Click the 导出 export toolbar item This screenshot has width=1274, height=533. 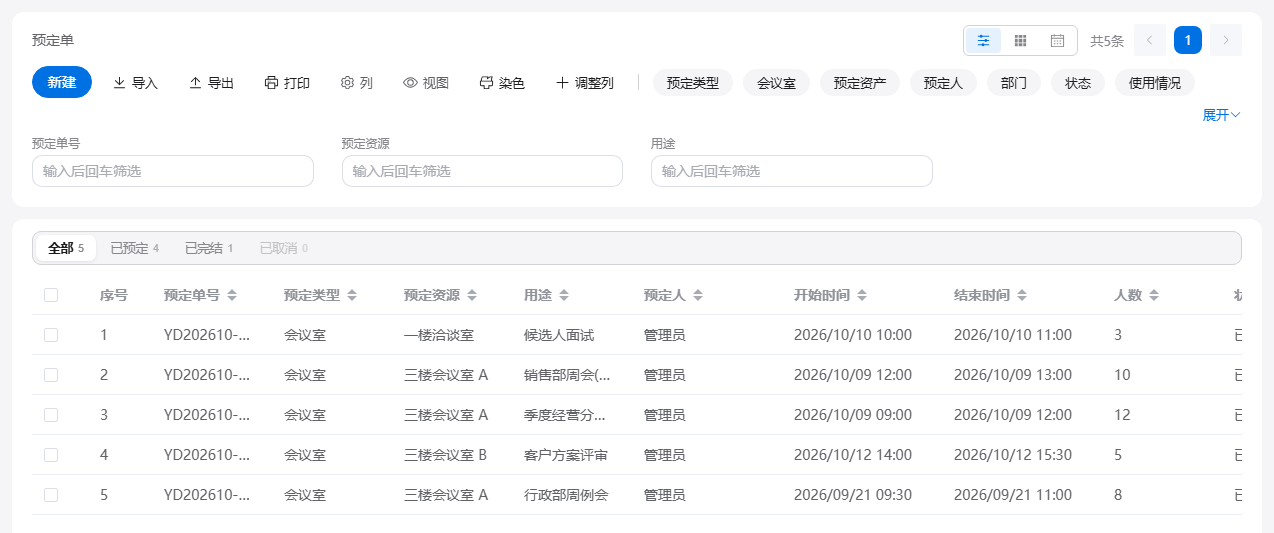[211, 83]
